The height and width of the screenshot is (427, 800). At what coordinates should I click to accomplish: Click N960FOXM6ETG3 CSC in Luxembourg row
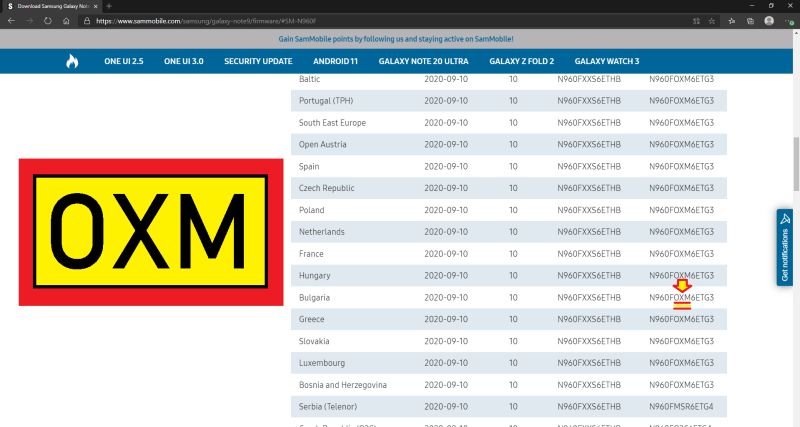[681, 363]
